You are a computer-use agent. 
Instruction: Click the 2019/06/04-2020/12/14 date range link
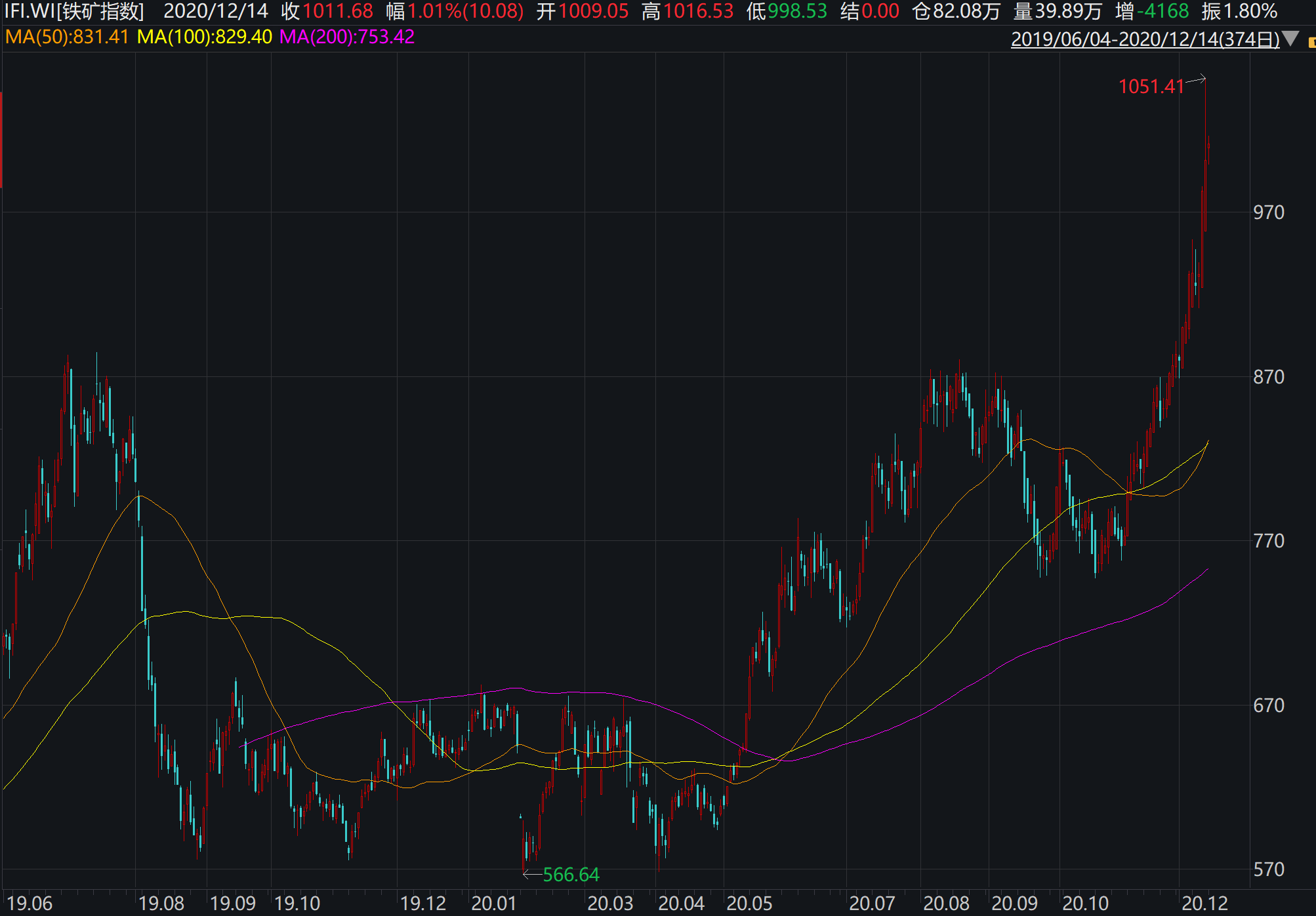click(x=1145, y=39)
